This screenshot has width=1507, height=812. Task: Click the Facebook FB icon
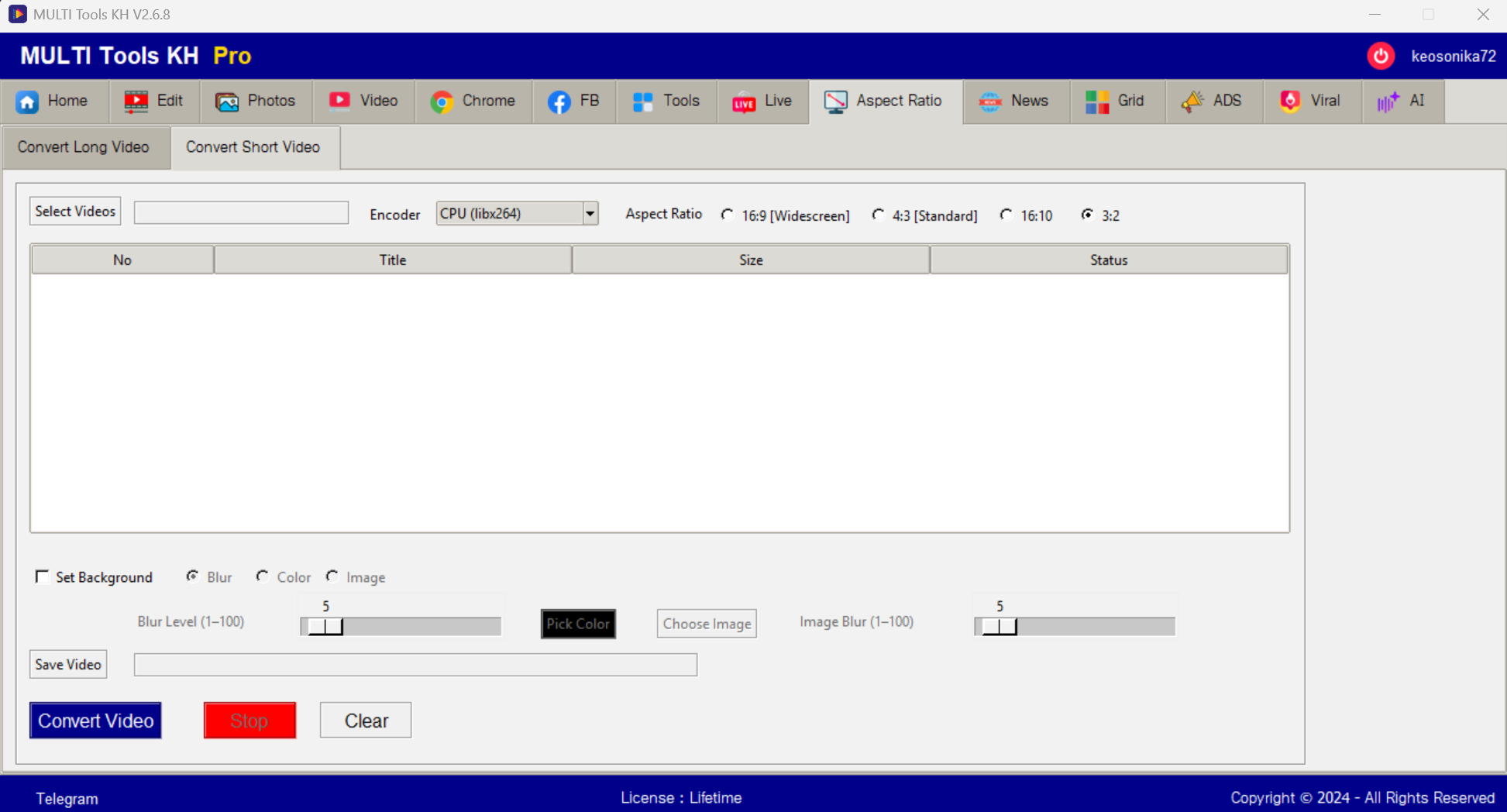[x=559, y=101]
